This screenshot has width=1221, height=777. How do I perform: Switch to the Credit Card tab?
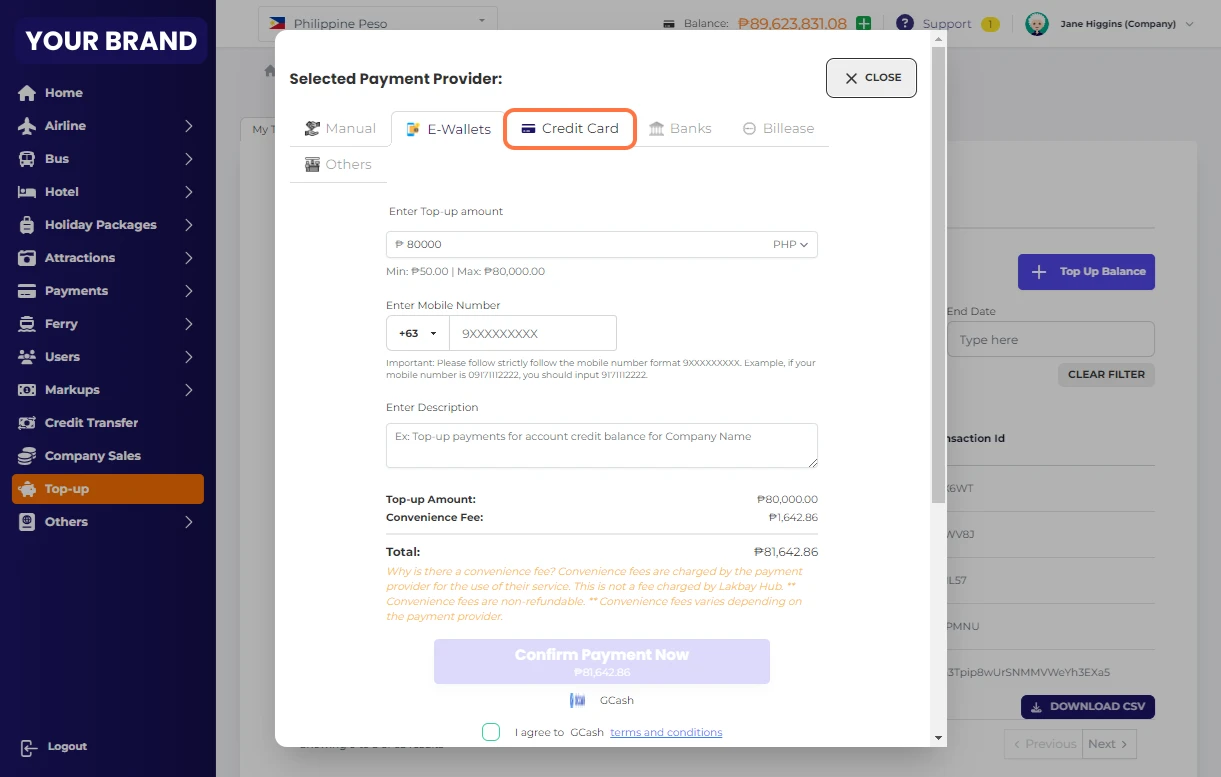pyautogui.click(x=570, y=129)
